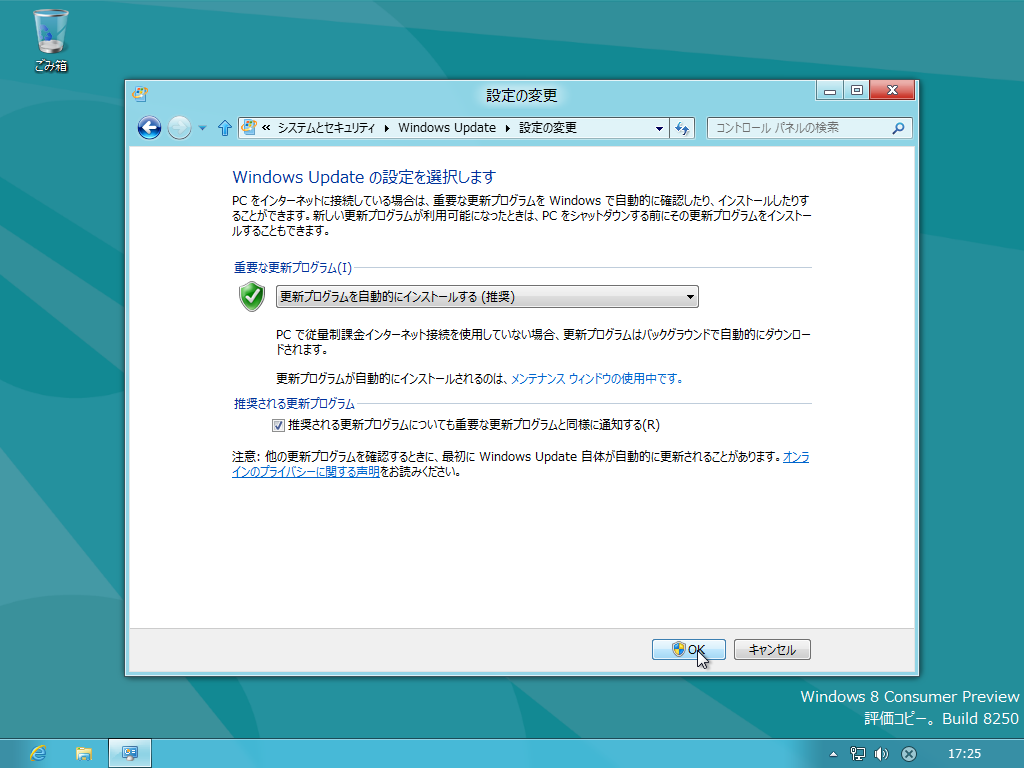Maximize the 設定の変更 window
Screen dimensions: 1024x768
tap(857, 91)
